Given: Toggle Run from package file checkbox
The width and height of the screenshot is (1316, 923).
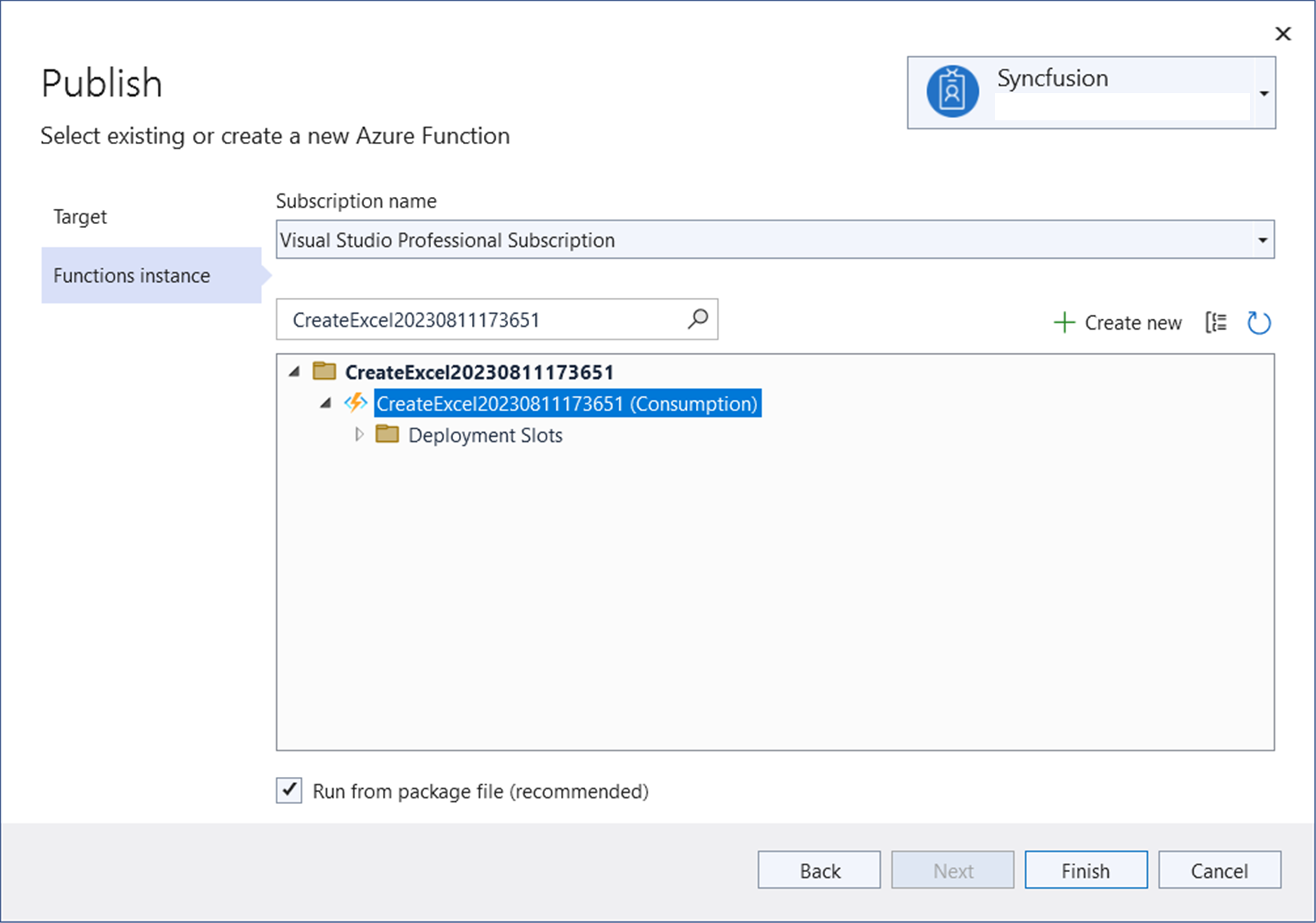Looking at the screenshot, I should pyautogui.click(x=289, y=791).
